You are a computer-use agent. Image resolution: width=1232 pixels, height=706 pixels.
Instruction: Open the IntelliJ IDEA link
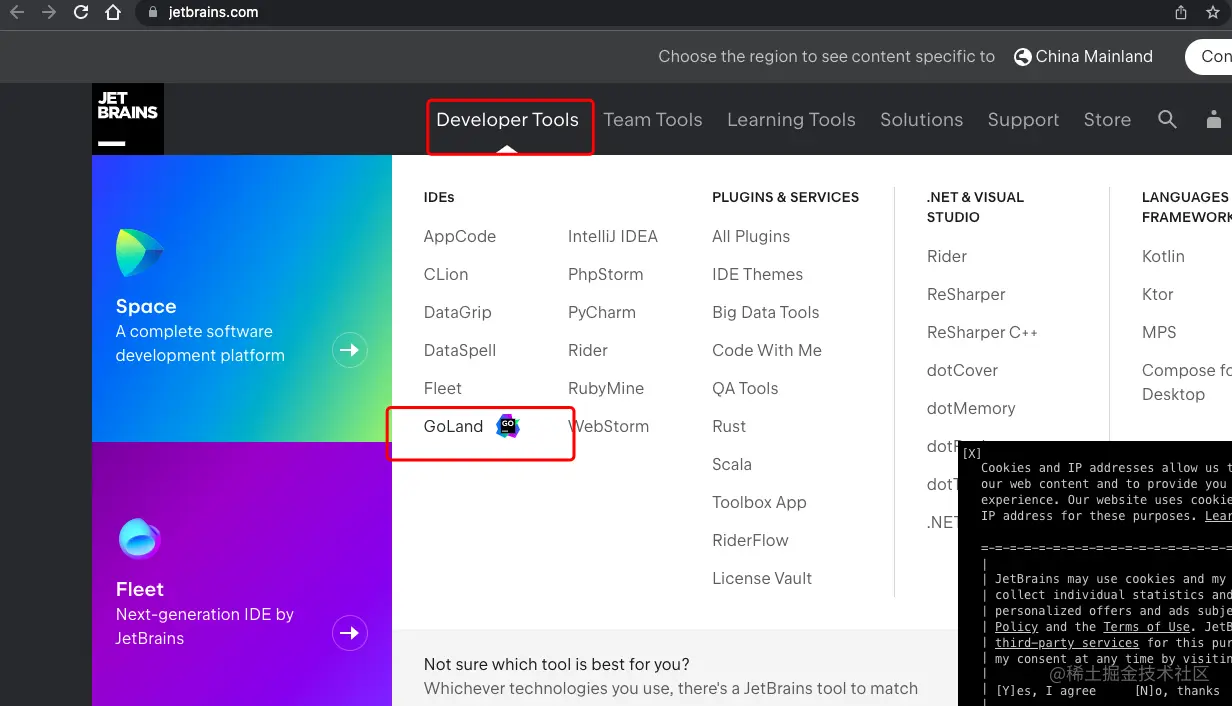click(x=613, y=236)
